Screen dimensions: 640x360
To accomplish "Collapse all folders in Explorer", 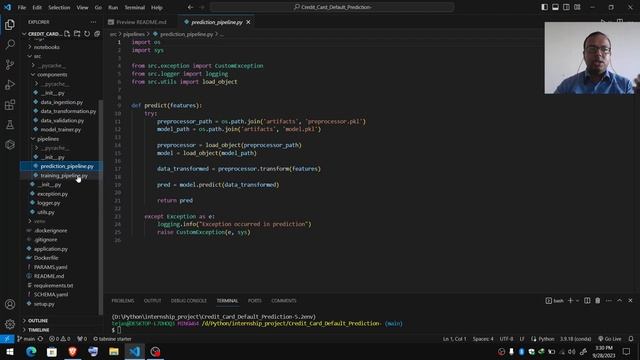I will click(97, 34).
